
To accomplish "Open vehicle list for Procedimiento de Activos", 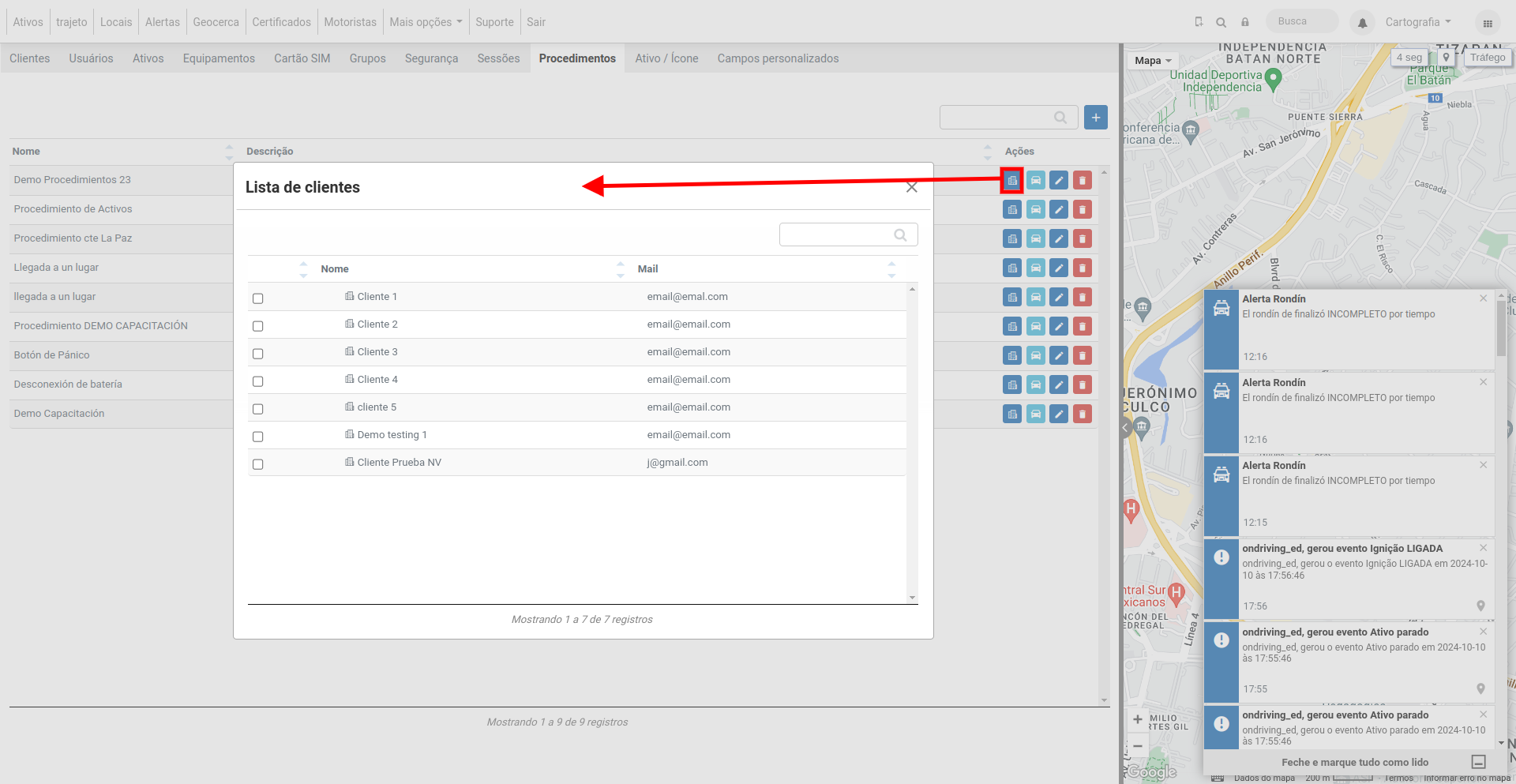I will tap(1035, 209).
